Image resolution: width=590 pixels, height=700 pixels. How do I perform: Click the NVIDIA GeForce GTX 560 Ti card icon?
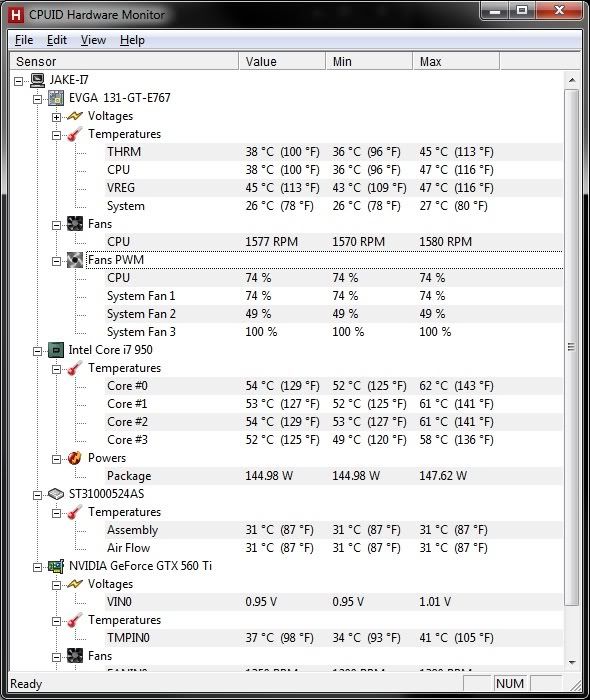[56, 566]
